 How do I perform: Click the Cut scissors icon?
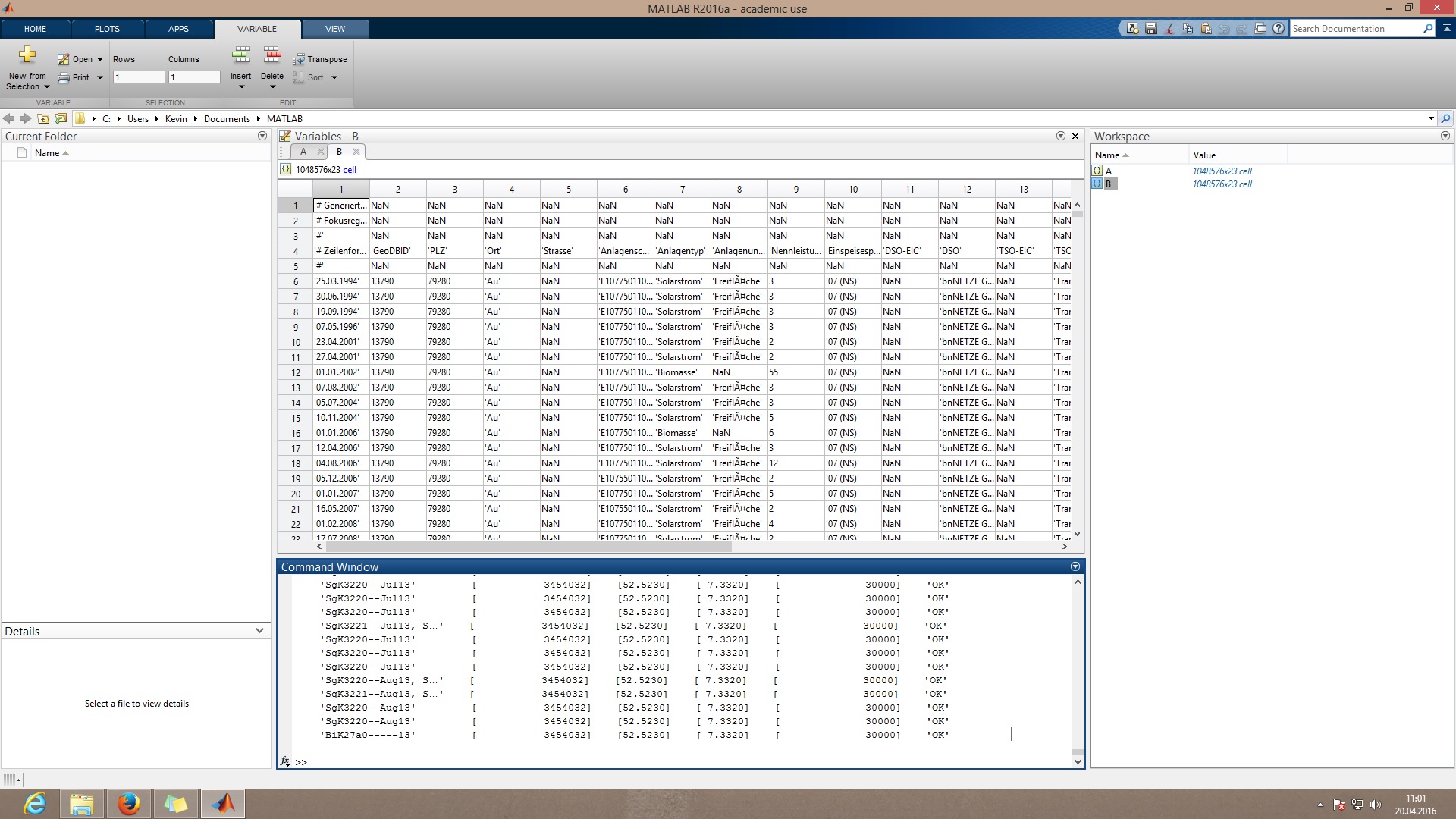pyautogui.click(x=1169, y=29)
